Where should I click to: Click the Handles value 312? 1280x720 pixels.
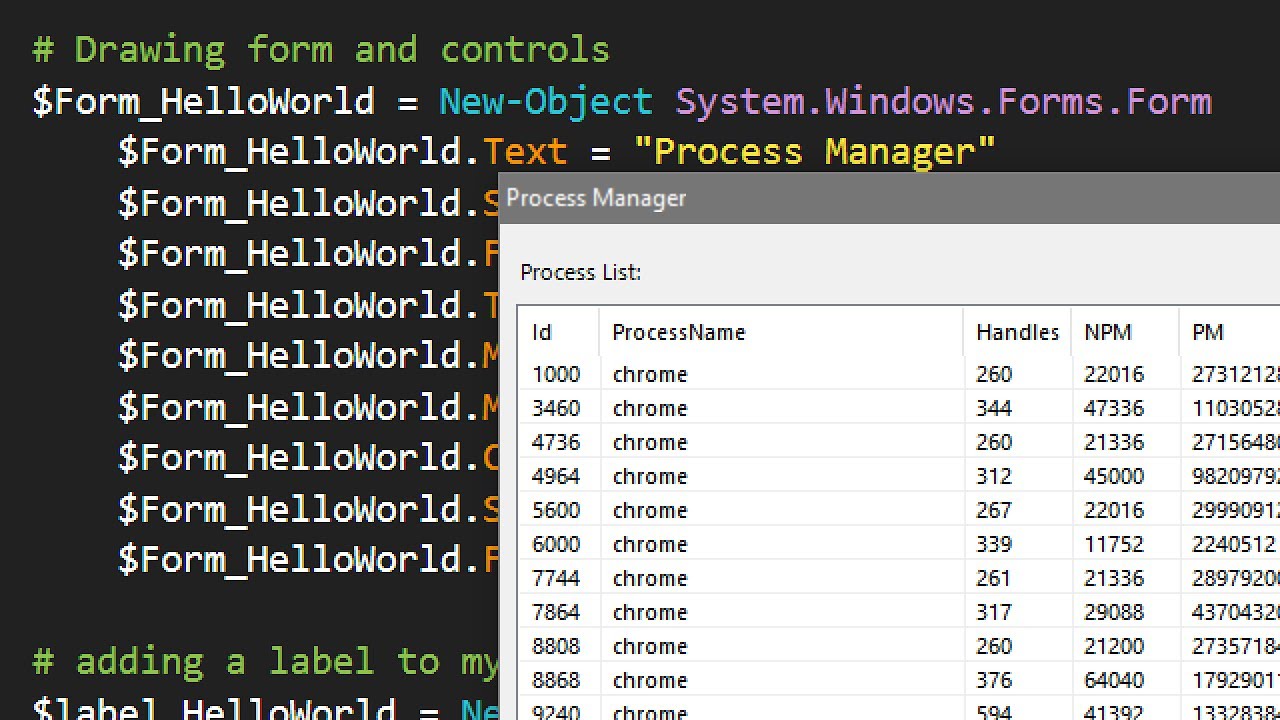994,476
